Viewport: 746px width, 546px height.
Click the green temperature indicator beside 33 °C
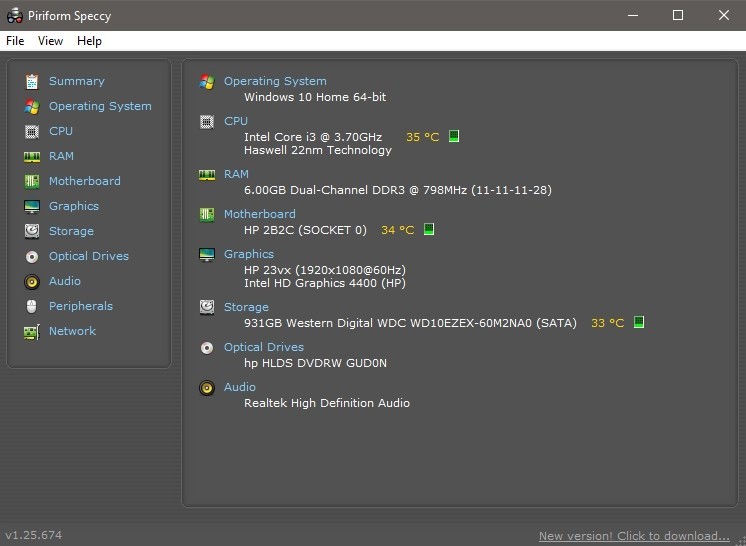[x=639, y=322]
